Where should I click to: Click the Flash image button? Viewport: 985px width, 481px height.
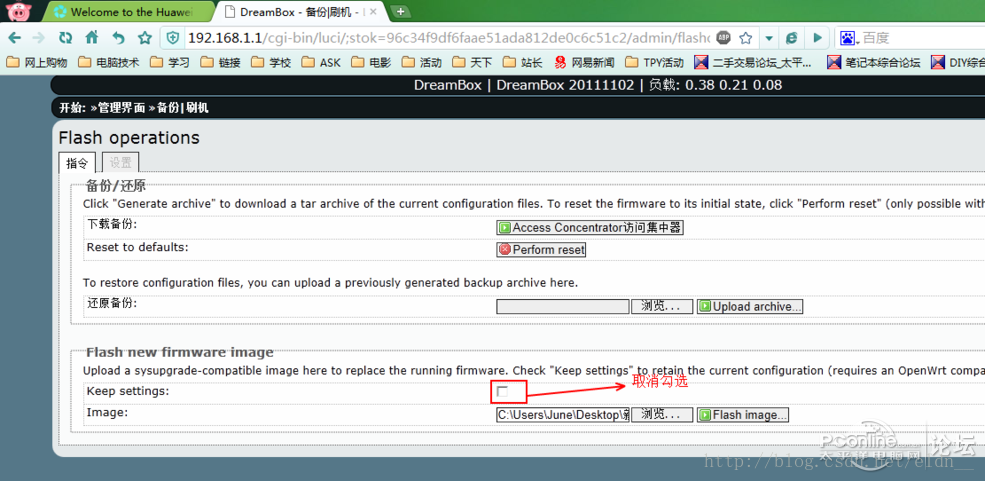743,414
